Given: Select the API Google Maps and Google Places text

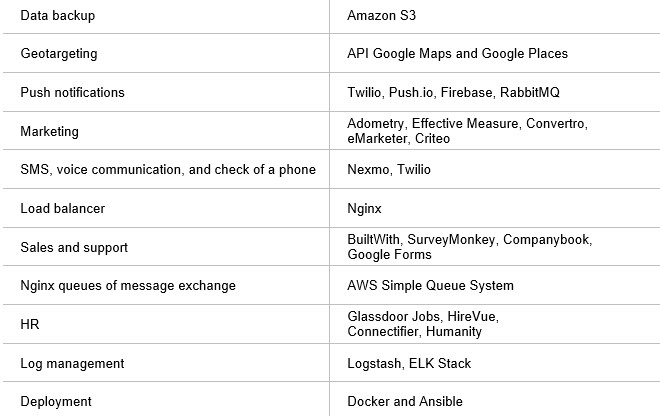Looking at the screenshot, I should (x=457, y=53).
